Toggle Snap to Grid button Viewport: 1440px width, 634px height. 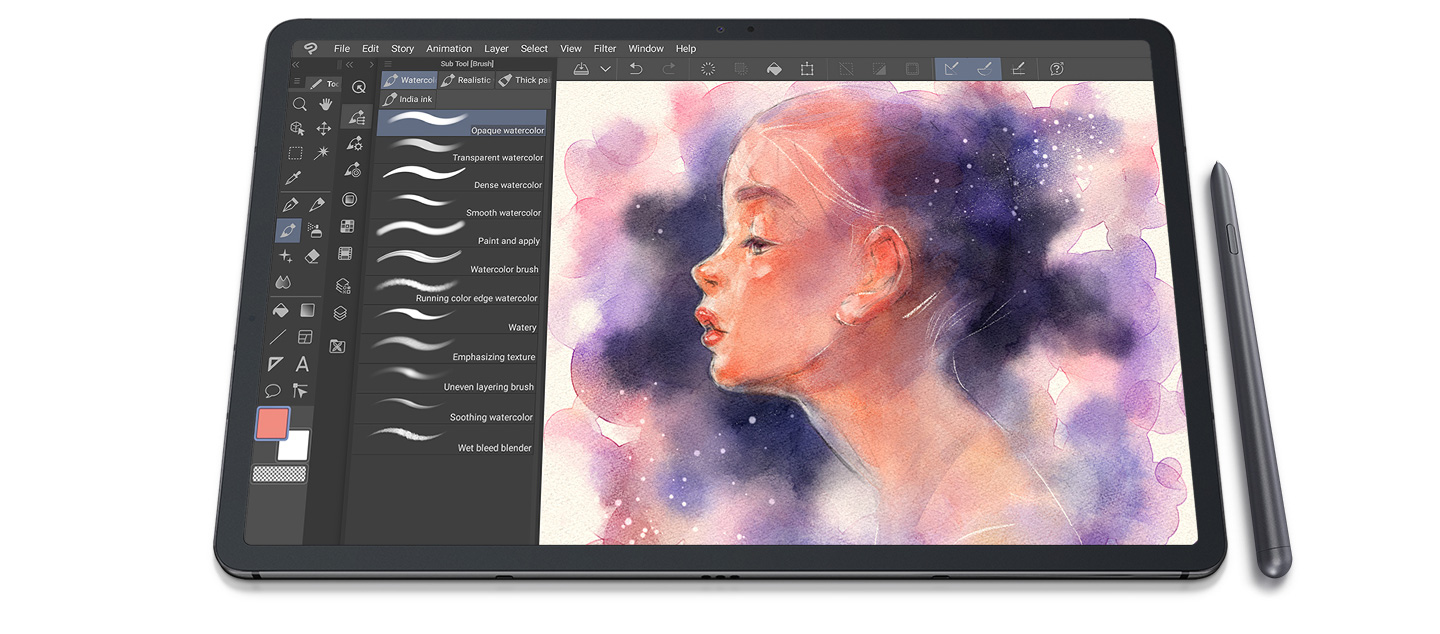(1018, 69)
